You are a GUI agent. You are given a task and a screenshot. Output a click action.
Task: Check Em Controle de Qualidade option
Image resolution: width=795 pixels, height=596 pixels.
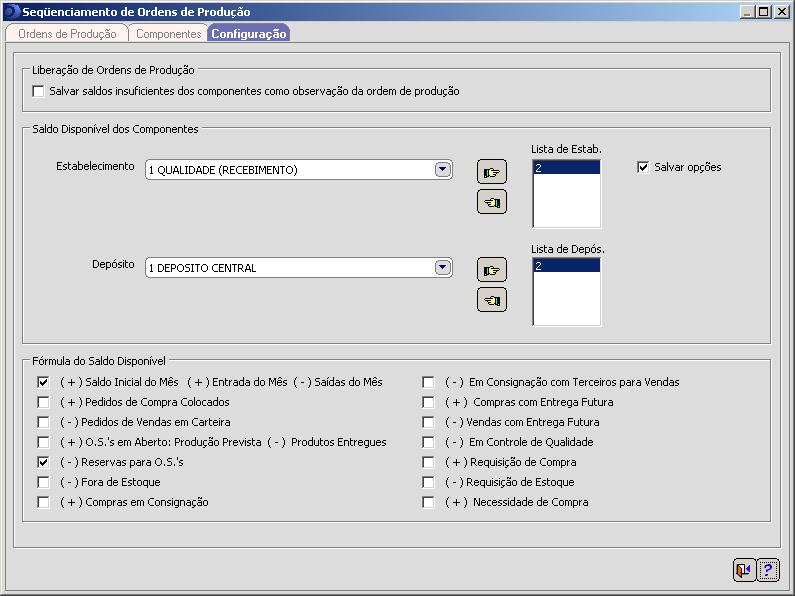[x=428, y=442]
